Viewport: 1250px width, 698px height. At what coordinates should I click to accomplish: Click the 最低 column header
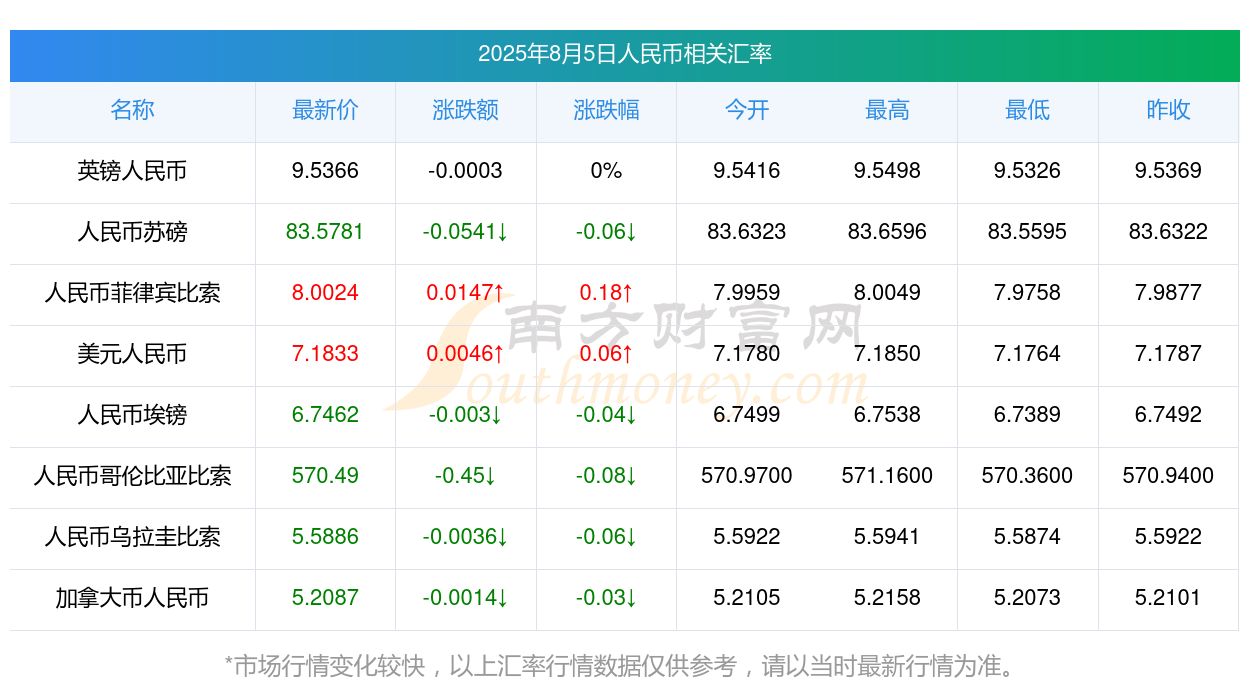click(1028, 110)
